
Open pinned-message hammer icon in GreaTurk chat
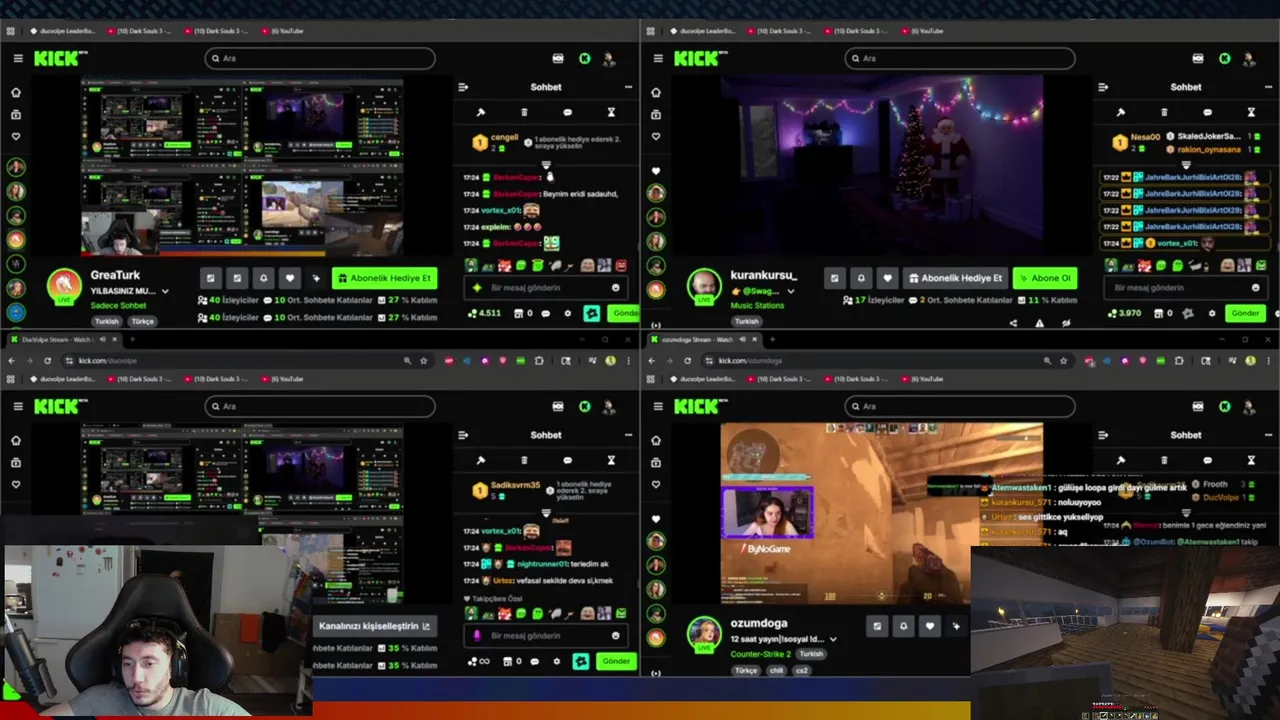481,112
